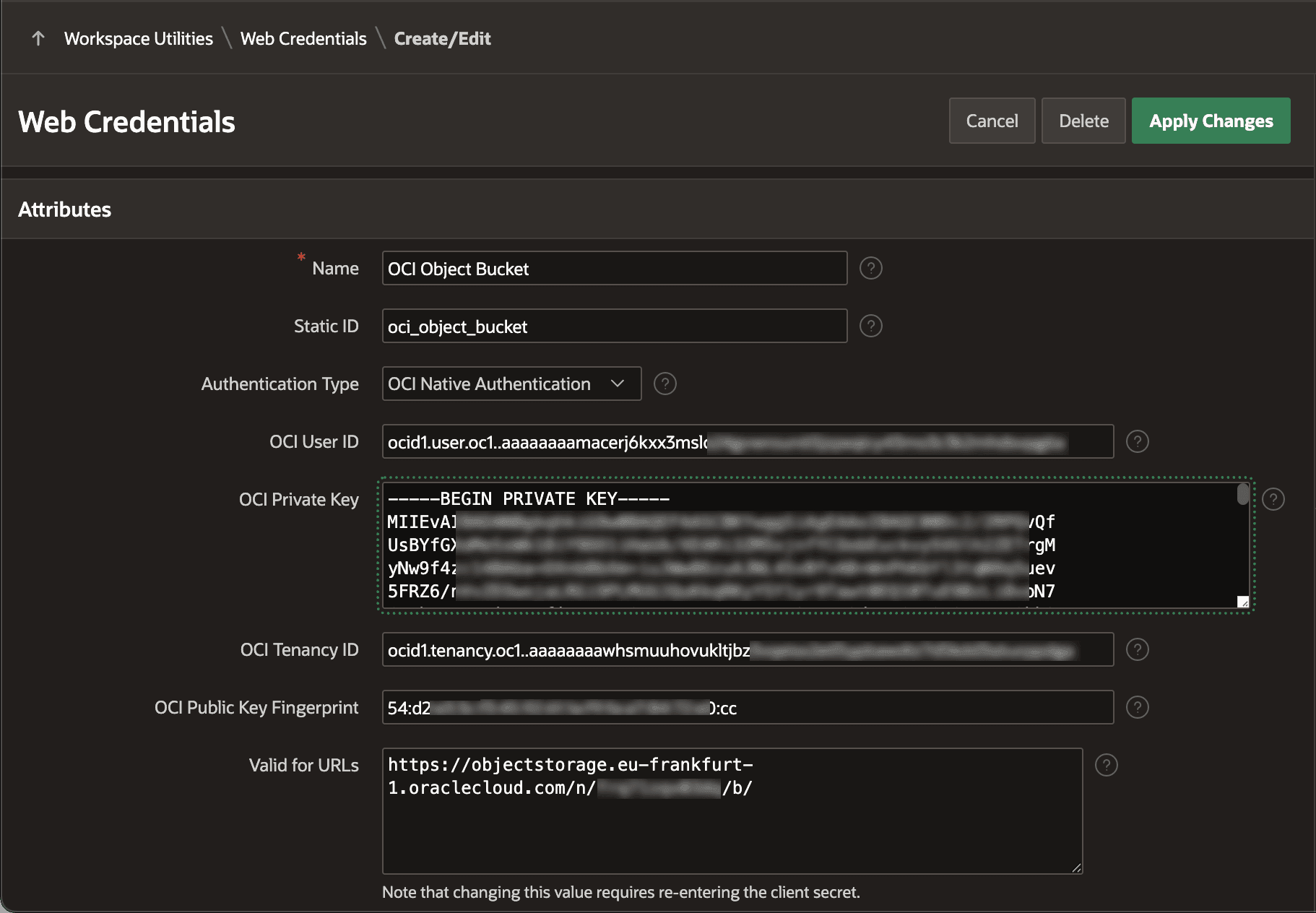
Task: Click the up arrow breadcrumb icon
Action: 38,38
